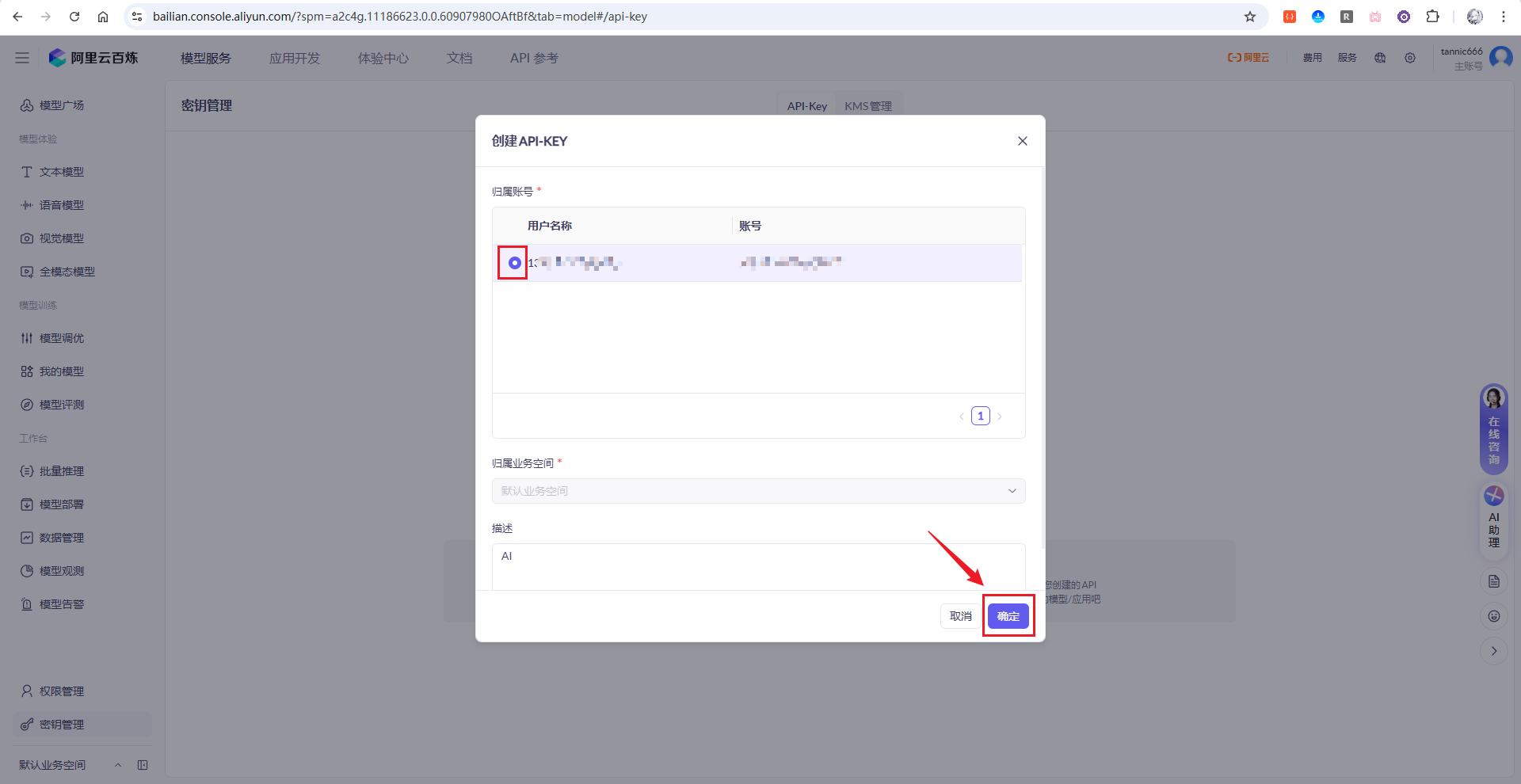Image resolution: width=1521 pixels, height=784 pixels.
Task: Select the user account radio button
Action: [x=515, y=263]
